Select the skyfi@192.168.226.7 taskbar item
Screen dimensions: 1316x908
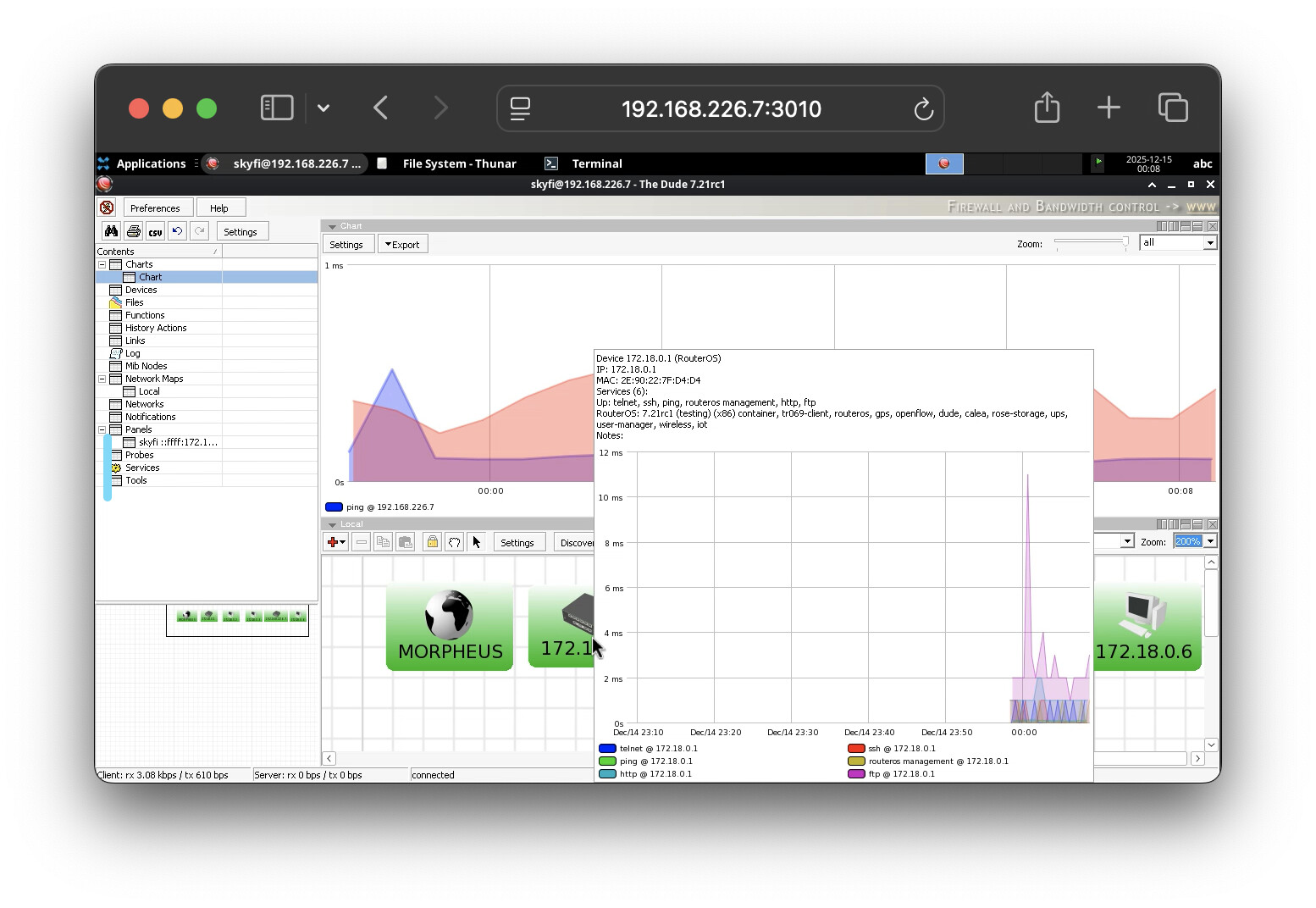pos(285,163)
